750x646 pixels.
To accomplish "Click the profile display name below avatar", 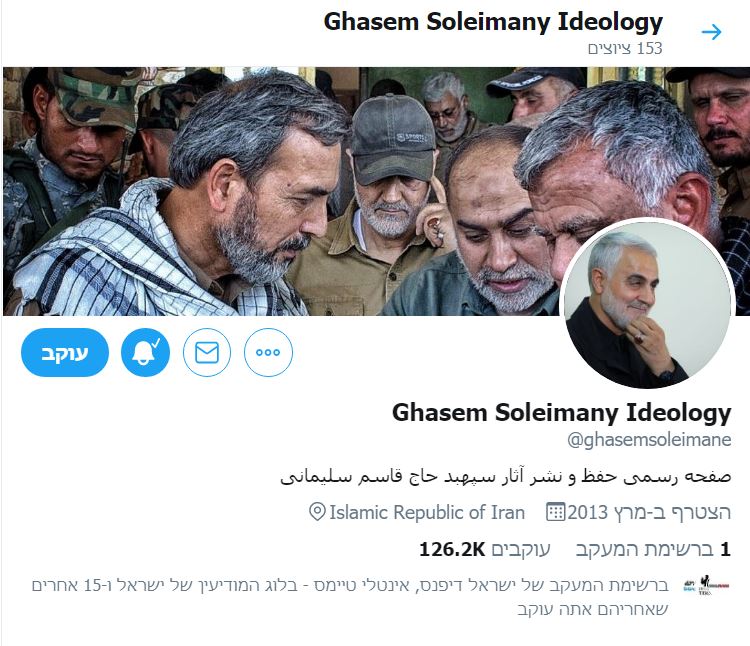I will tap(562, 413).
